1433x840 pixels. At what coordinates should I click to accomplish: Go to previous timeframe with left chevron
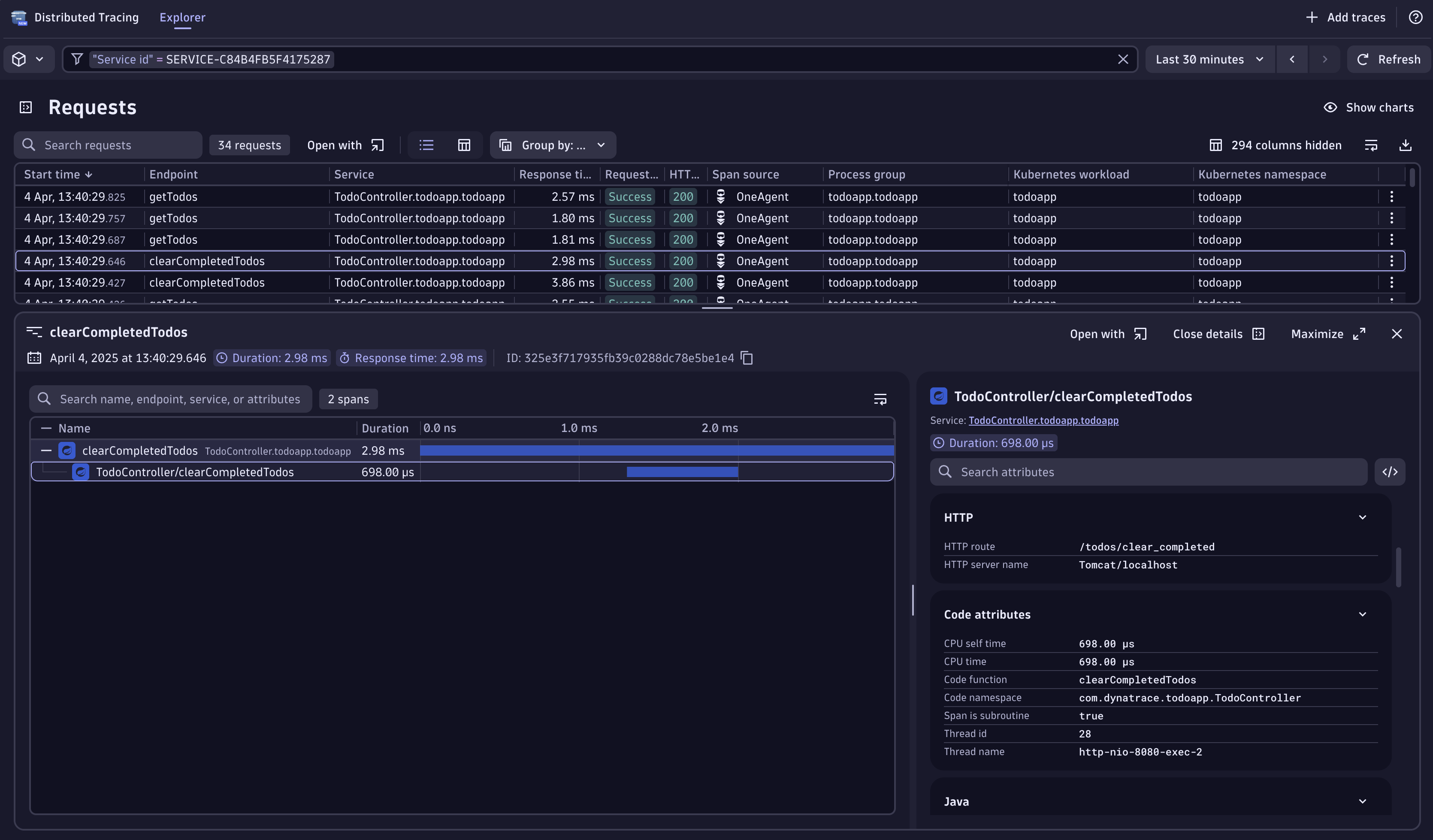[x=1291, y=59]
